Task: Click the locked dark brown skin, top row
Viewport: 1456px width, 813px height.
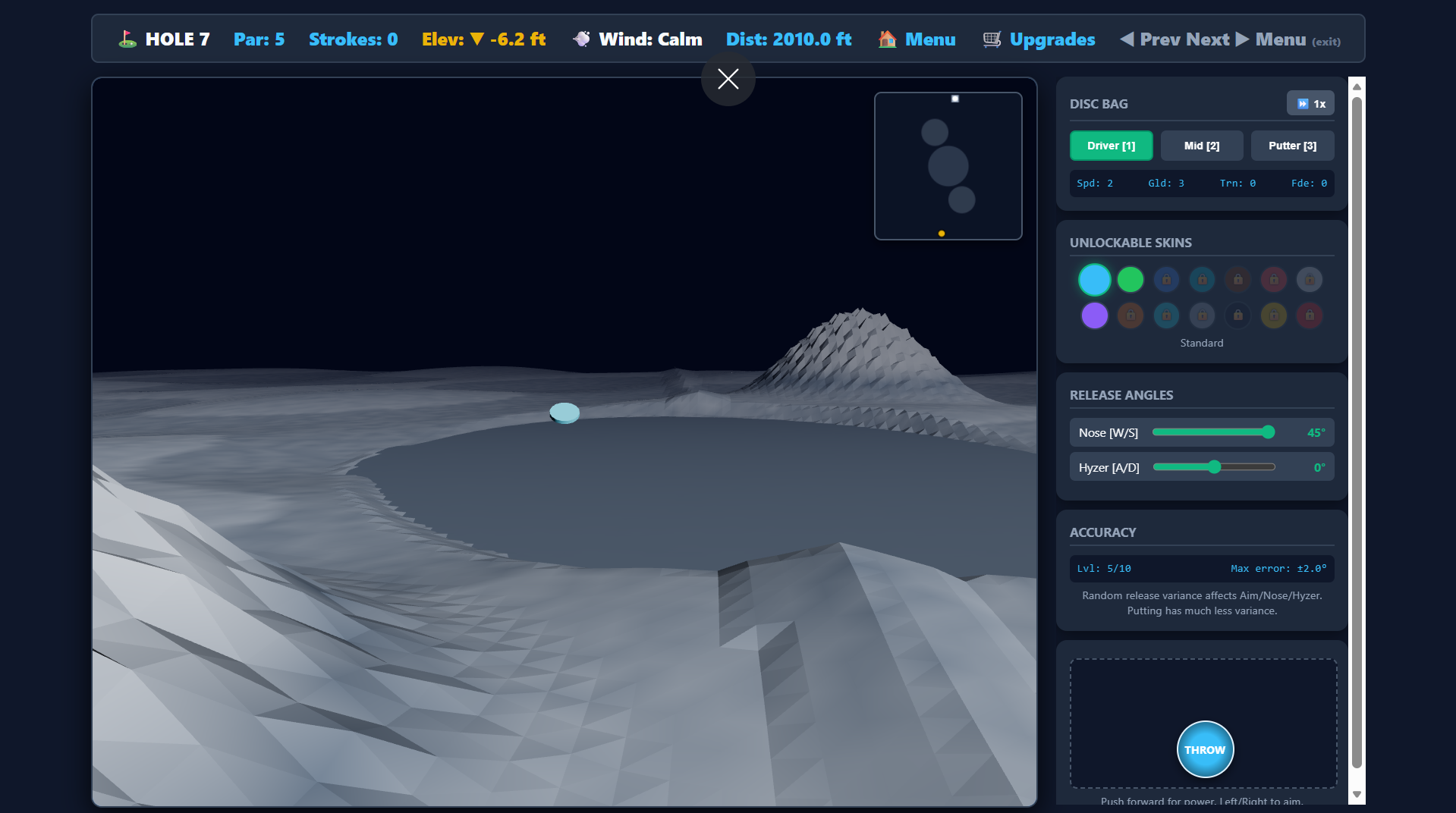Action: [1238, 280]
